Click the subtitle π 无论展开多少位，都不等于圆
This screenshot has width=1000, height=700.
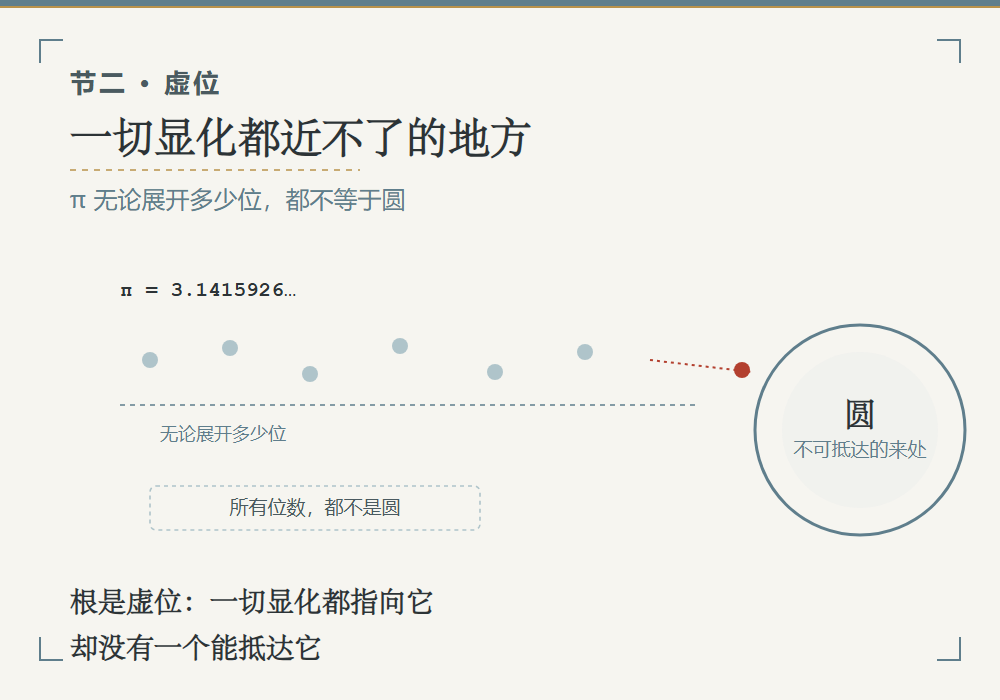[x=237, y=200]
